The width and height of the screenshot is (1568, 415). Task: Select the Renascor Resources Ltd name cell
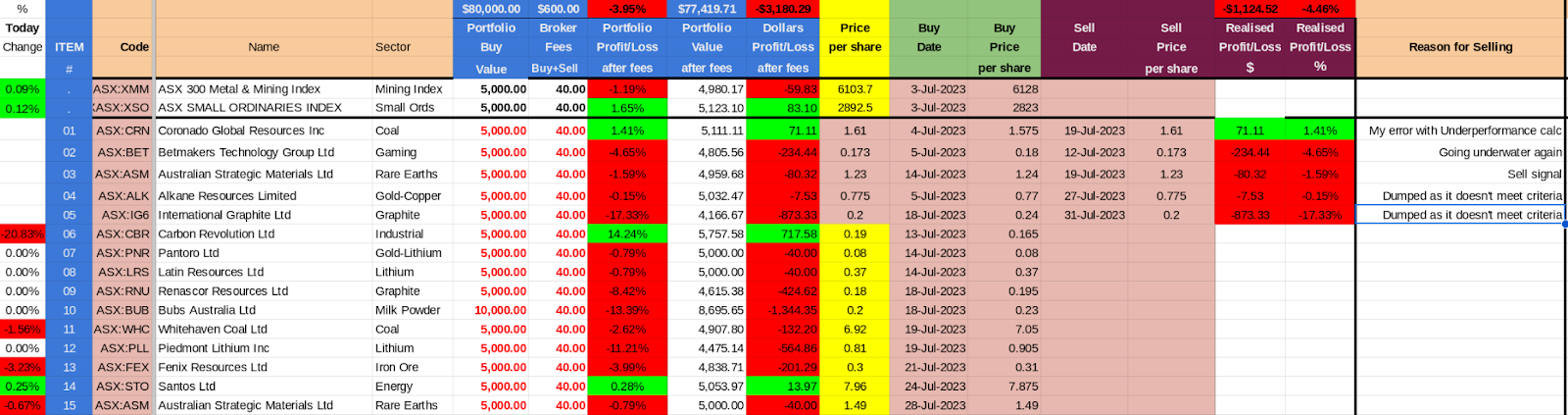[x=264, y=291]
